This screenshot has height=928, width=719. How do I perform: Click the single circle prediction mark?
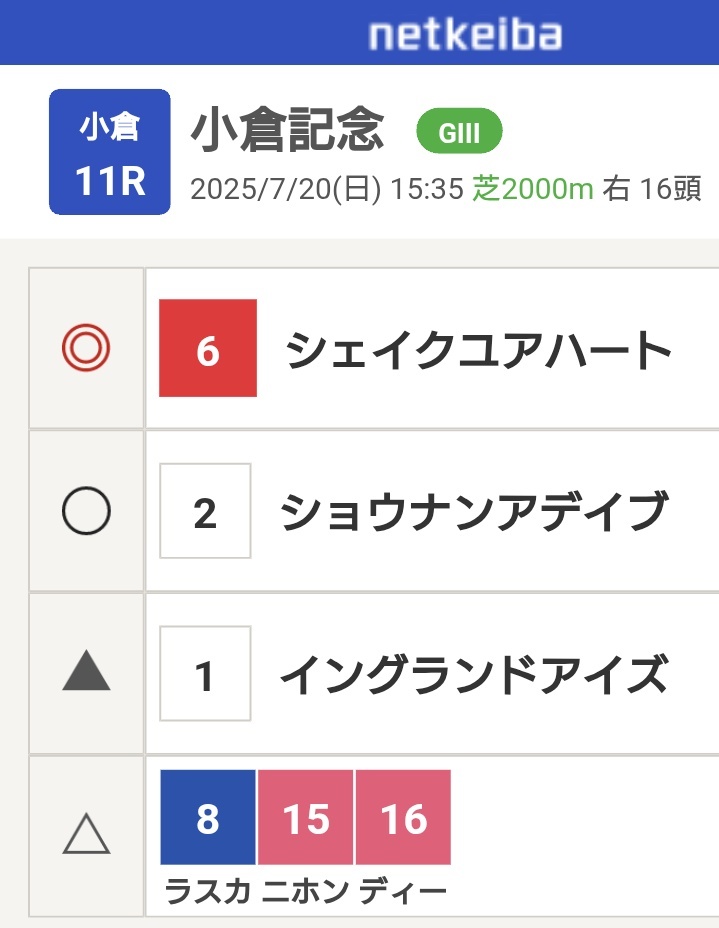(86, 511)
